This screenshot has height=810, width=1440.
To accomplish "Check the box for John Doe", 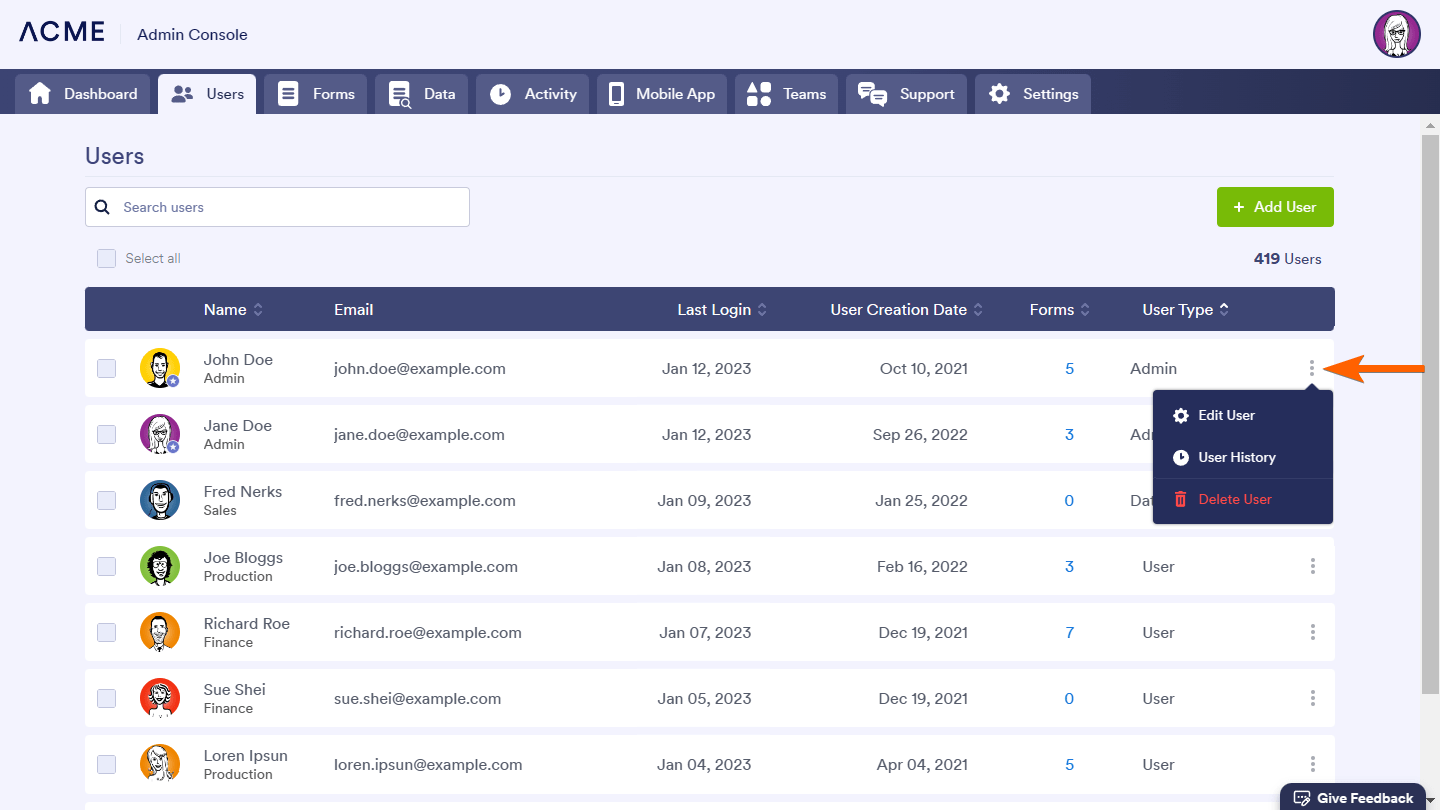I will coord(106,368).
